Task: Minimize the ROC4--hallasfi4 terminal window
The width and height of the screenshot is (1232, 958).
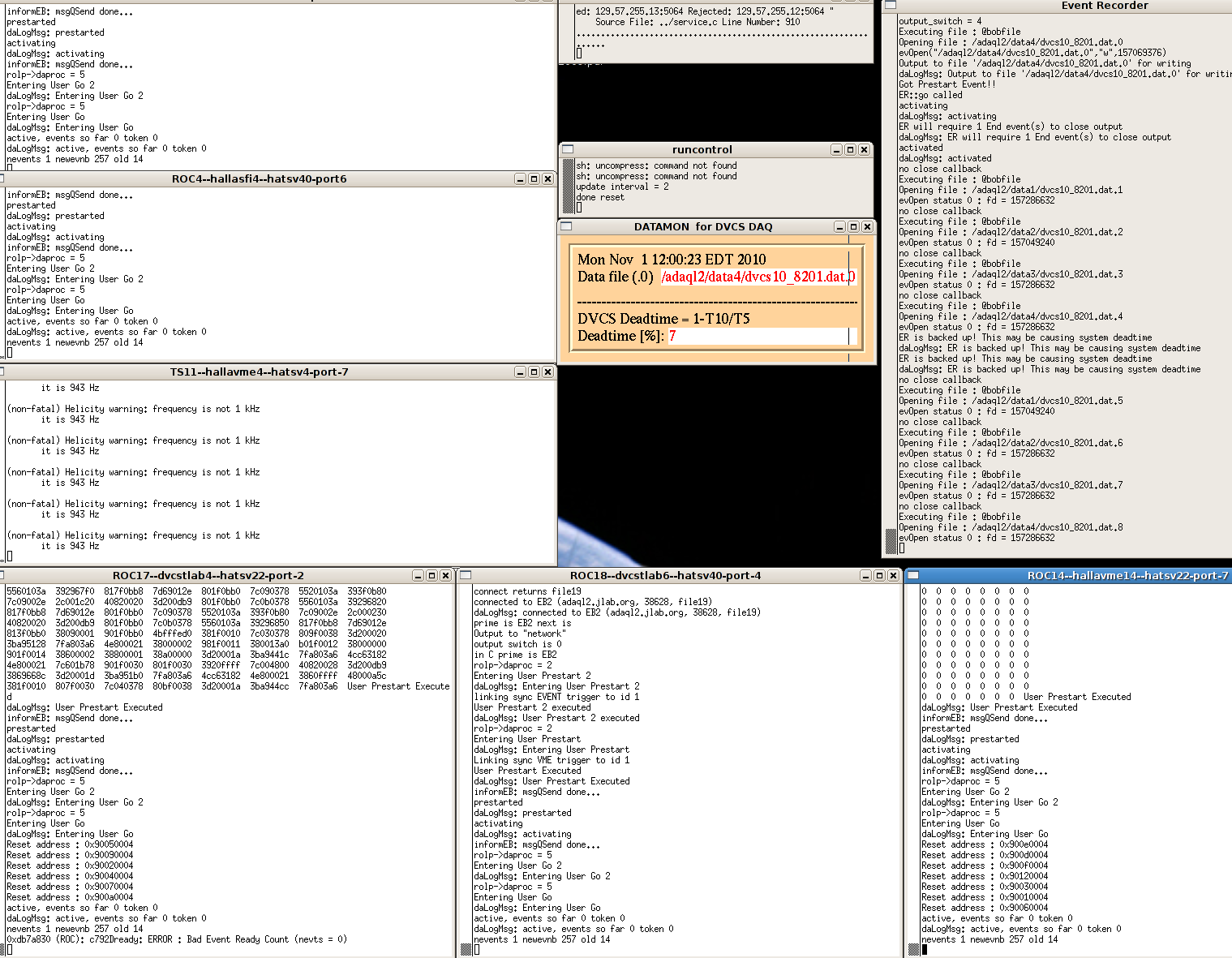Action: point(520,178)
